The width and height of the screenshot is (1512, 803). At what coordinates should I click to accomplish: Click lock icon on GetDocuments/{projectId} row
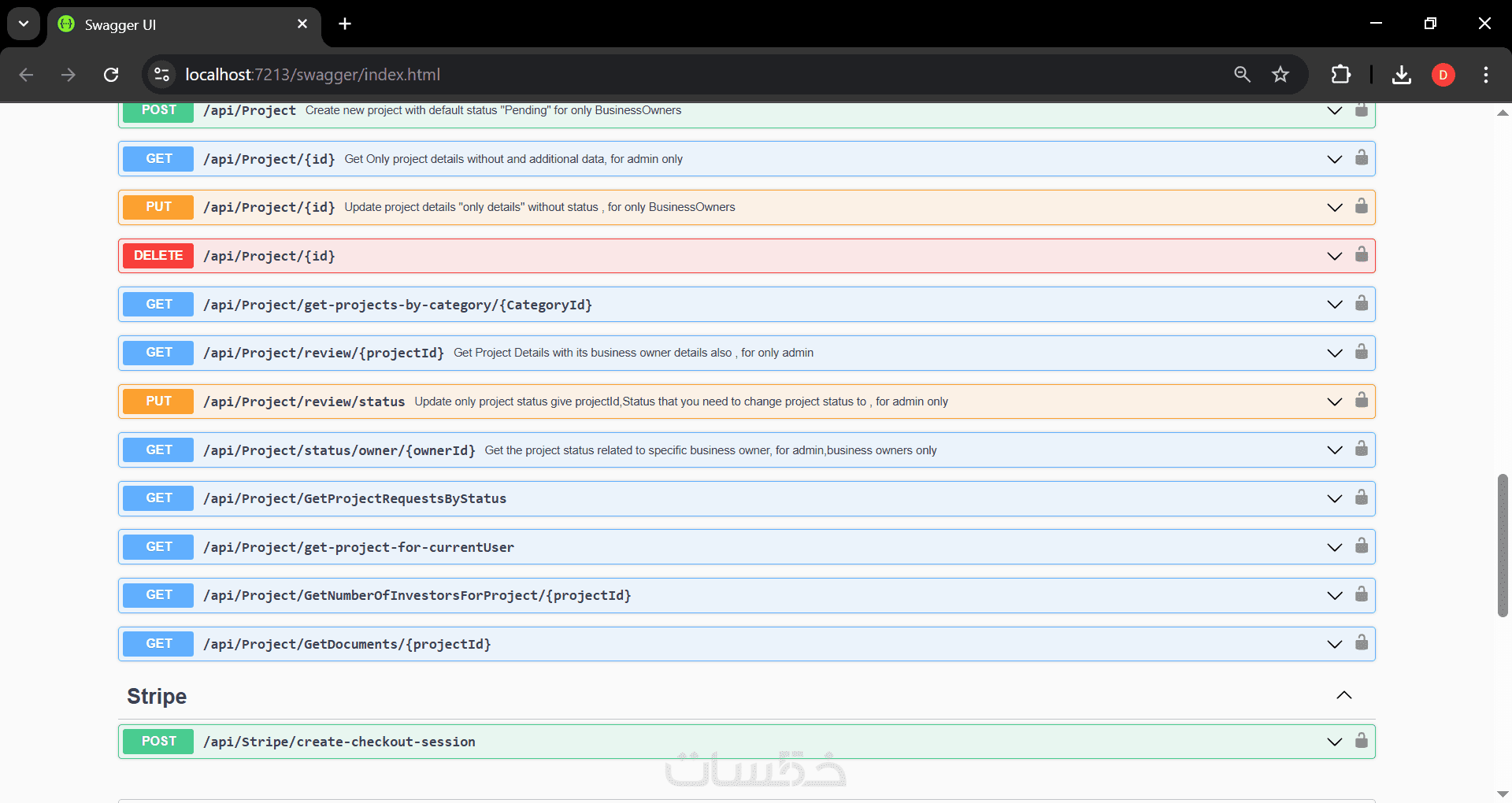1361,643
